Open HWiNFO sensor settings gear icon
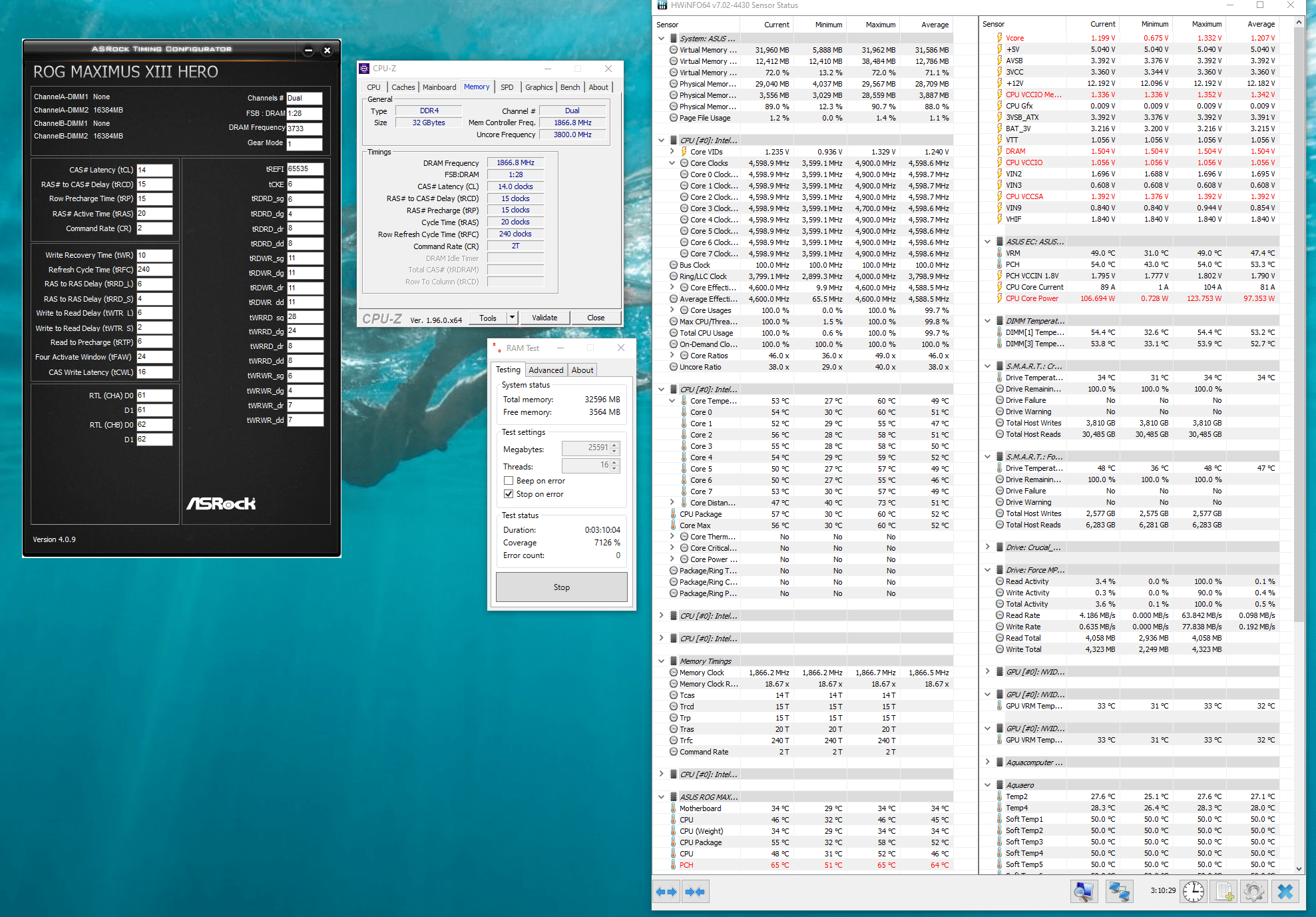Viewport: 1316px width, 917px height. (1254, 892)
